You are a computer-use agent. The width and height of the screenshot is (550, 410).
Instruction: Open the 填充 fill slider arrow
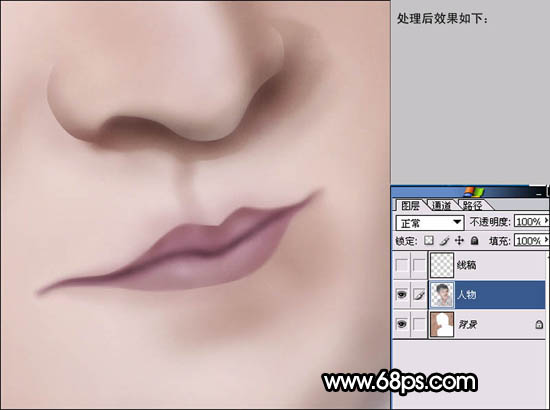pos(546,240)
